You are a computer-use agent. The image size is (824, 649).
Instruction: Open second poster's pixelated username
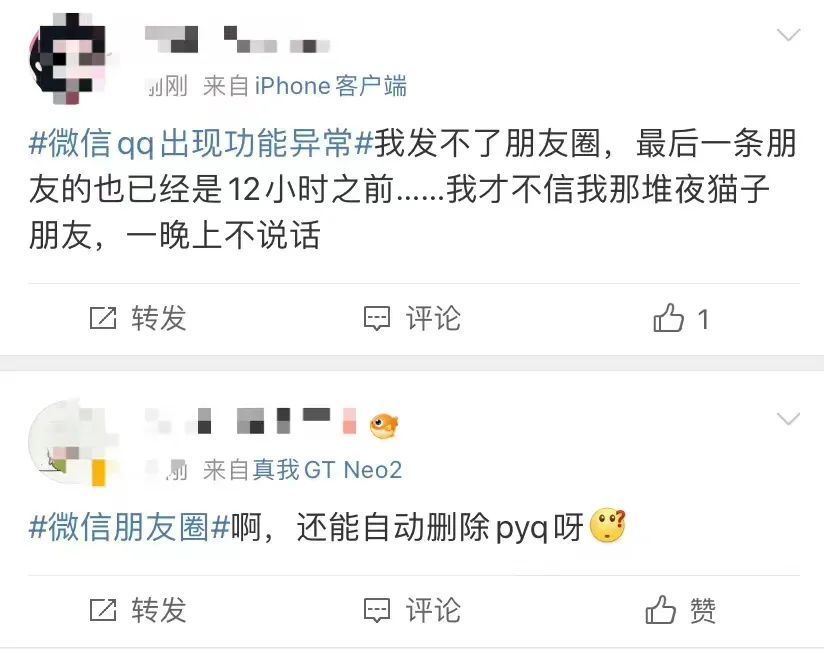tap(251, 420)
